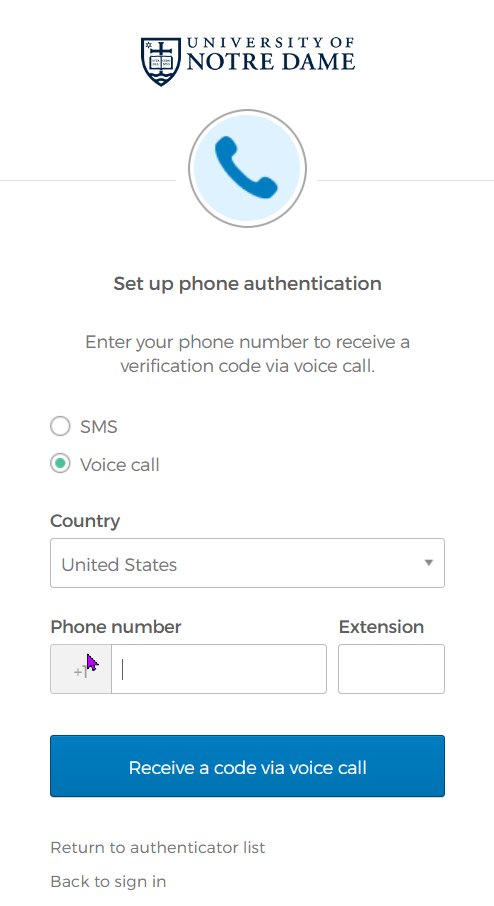Screen dimensions: 494x906
Task: Focus the Phone number input field
Action: (x=219, y=669)
